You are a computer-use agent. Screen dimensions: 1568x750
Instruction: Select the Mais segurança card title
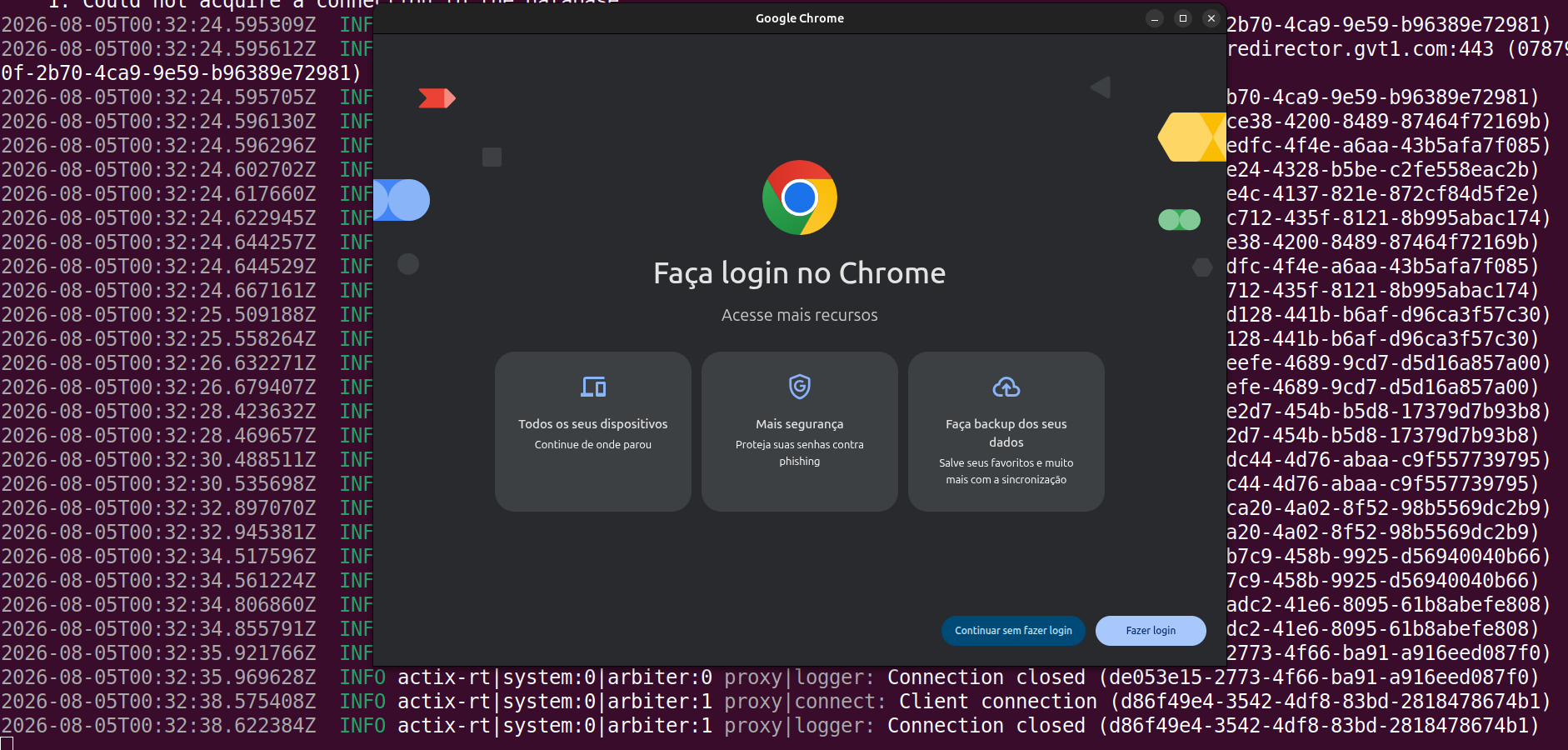pos(800,424)
